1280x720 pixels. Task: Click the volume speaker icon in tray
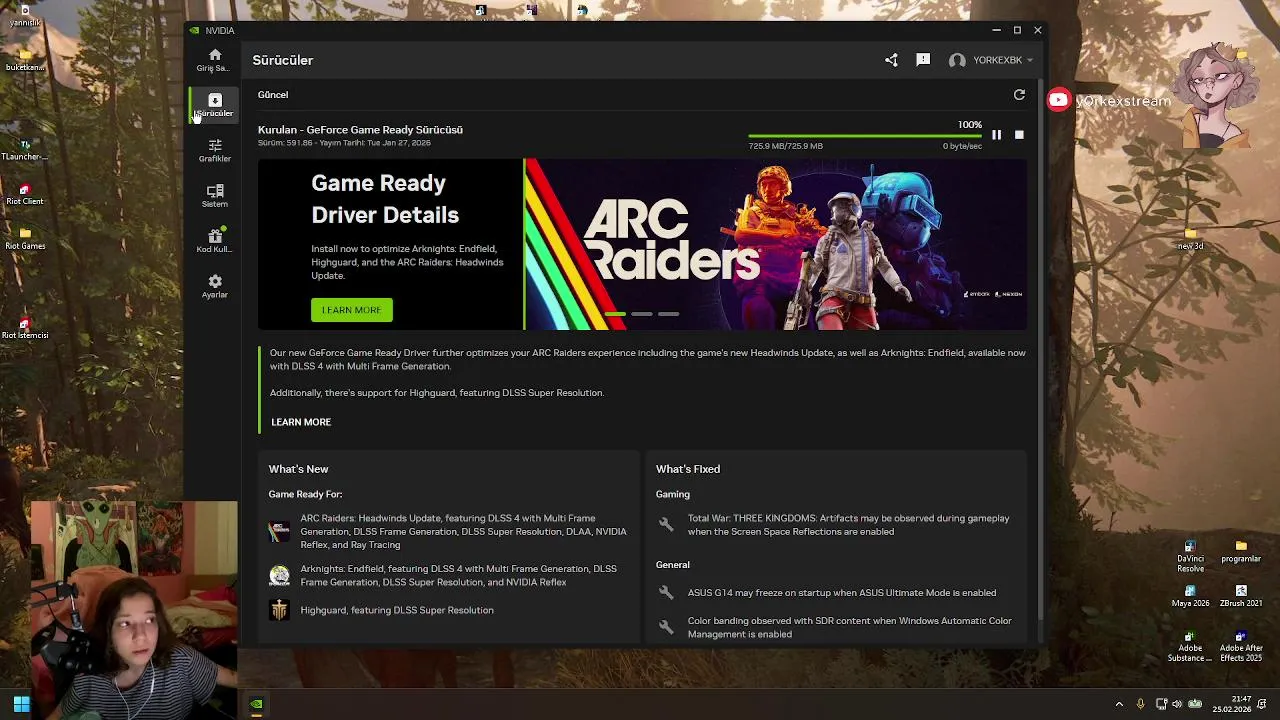pos(1176,704)
